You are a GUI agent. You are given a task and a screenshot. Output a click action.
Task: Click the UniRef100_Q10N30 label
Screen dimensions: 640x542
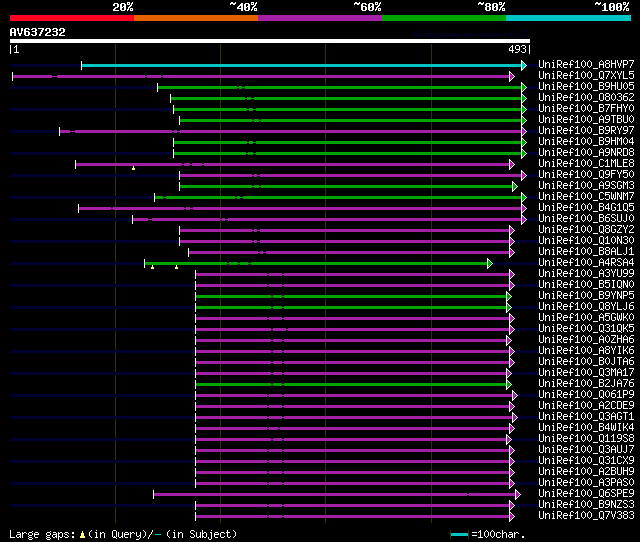tap(586, 241)
